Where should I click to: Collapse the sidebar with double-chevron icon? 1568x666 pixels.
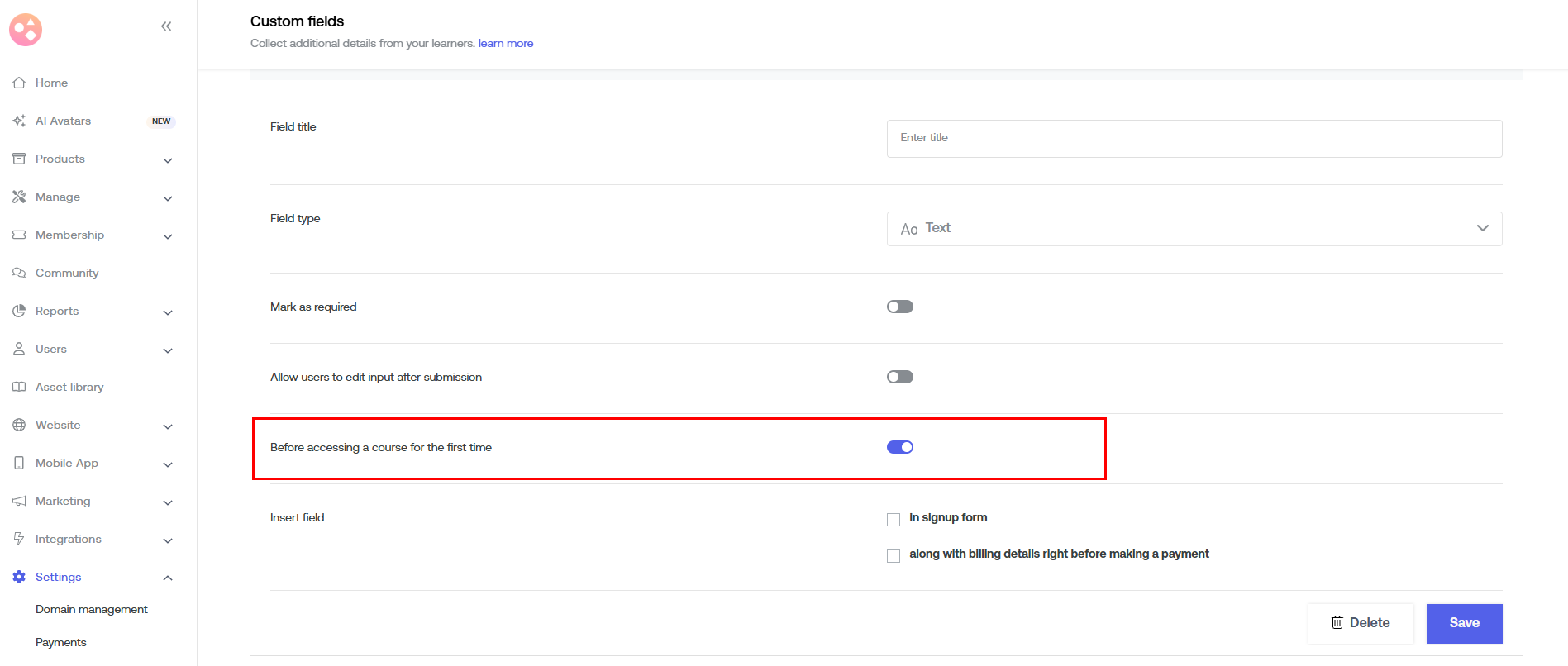click(x=166, y=26)
